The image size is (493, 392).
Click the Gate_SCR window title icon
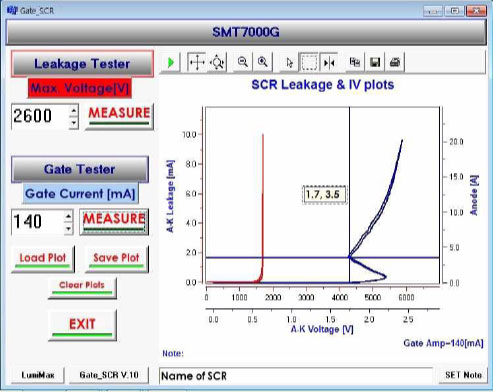point(12,10)
